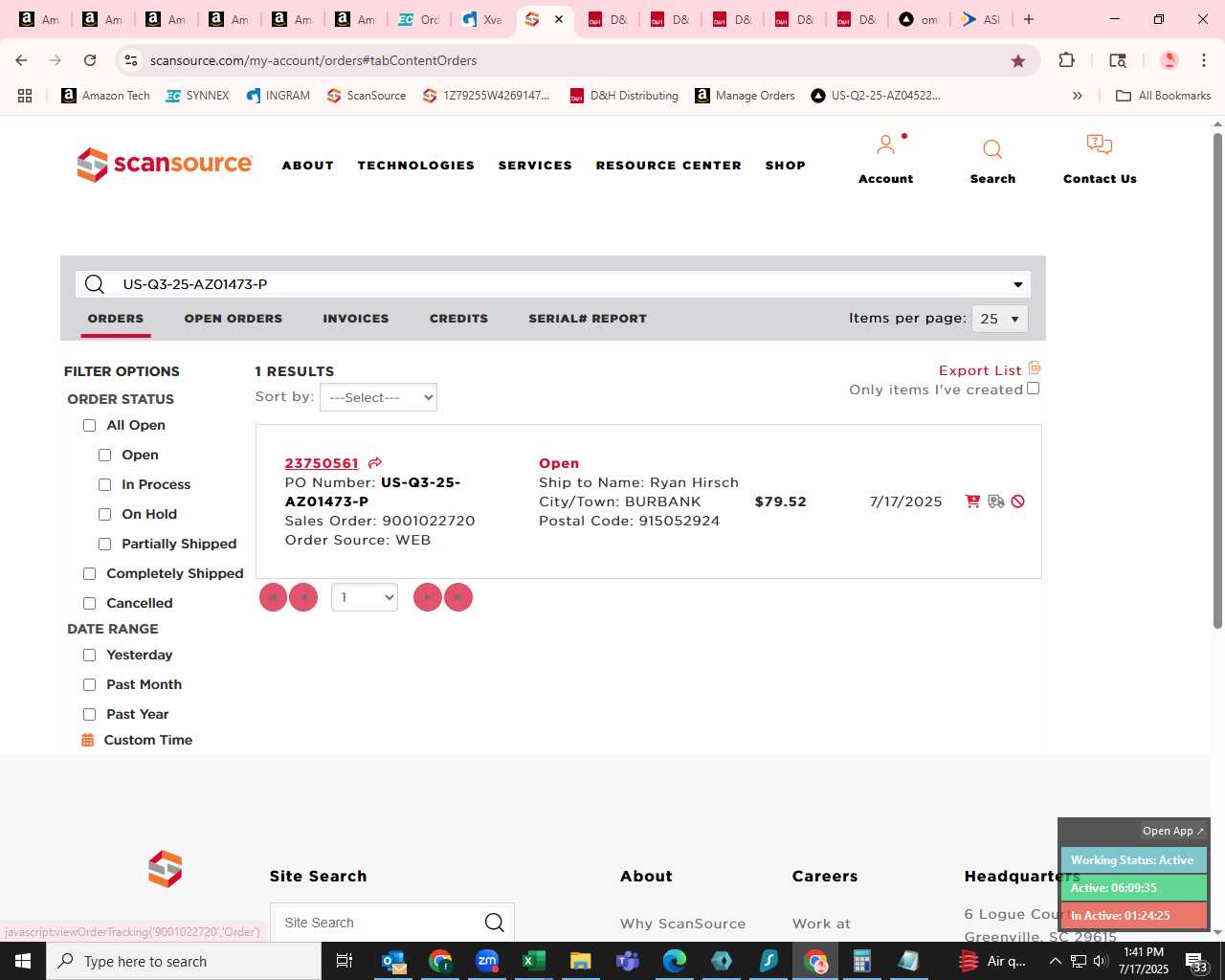1225x980 pixels.
Task: Open Microsoft Teams from the taskbar
Action: click(628, 961)
